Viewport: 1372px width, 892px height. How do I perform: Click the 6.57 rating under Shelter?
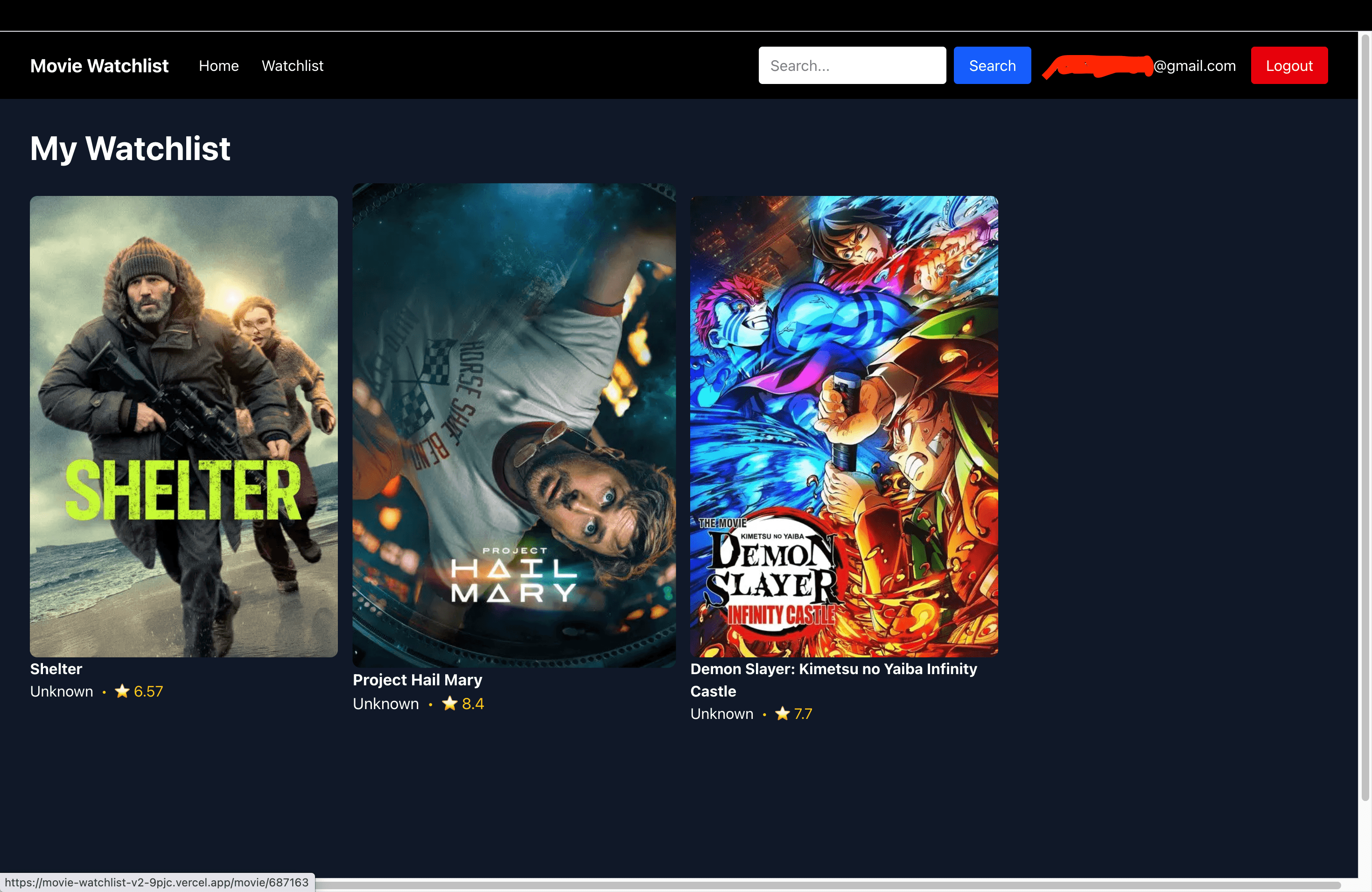coord(148,691)
